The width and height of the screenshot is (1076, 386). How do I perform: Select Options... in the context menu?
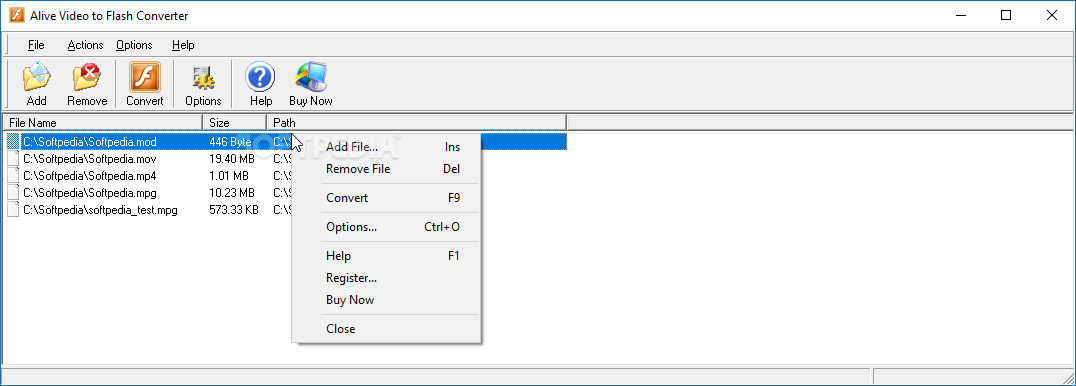(x=386, y=227)
